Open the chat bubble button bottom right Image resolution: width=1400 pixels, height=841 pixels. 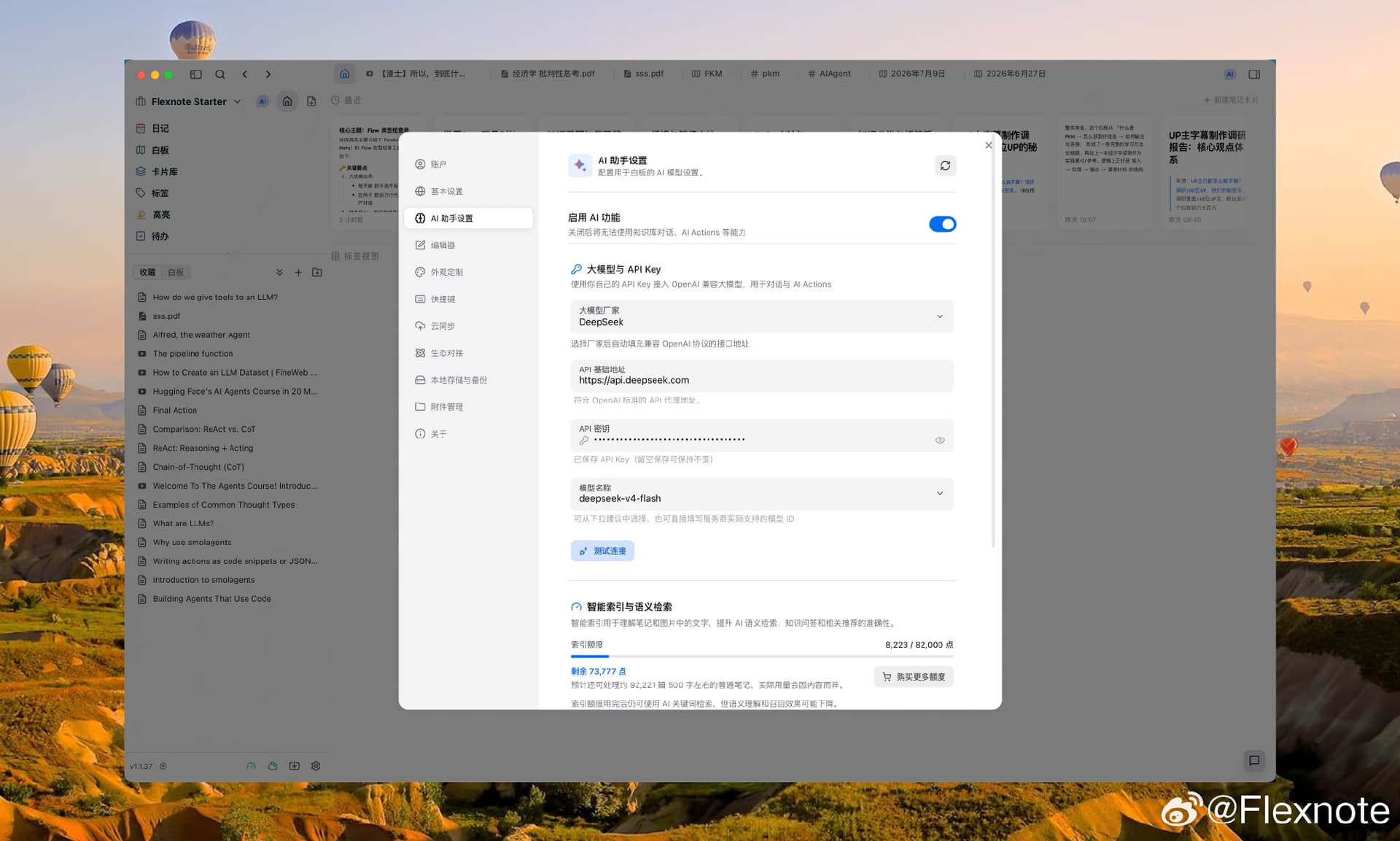click(x=1254, y=761)
